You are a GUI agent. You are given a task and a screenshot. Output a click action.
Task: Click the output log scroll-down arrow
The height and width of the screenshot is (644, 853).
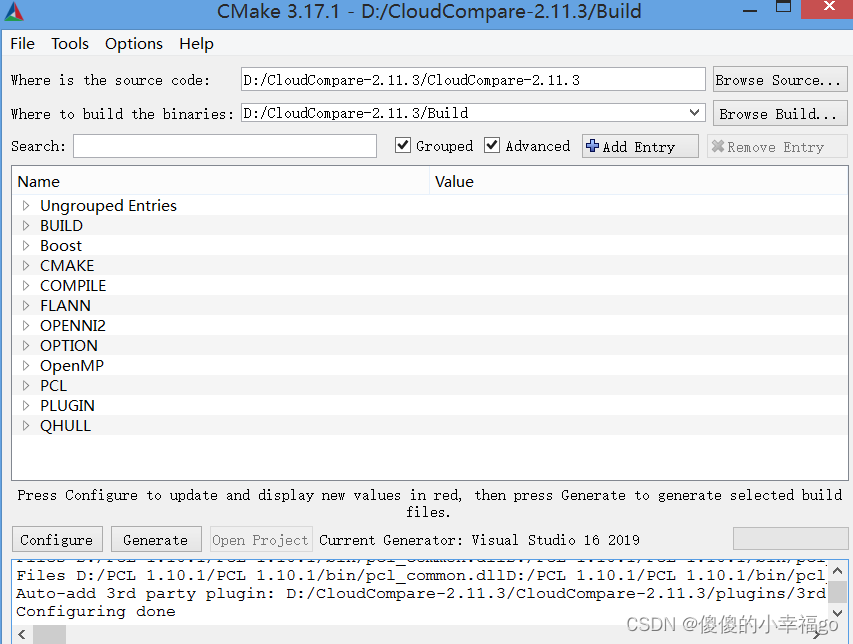[837, 613]
